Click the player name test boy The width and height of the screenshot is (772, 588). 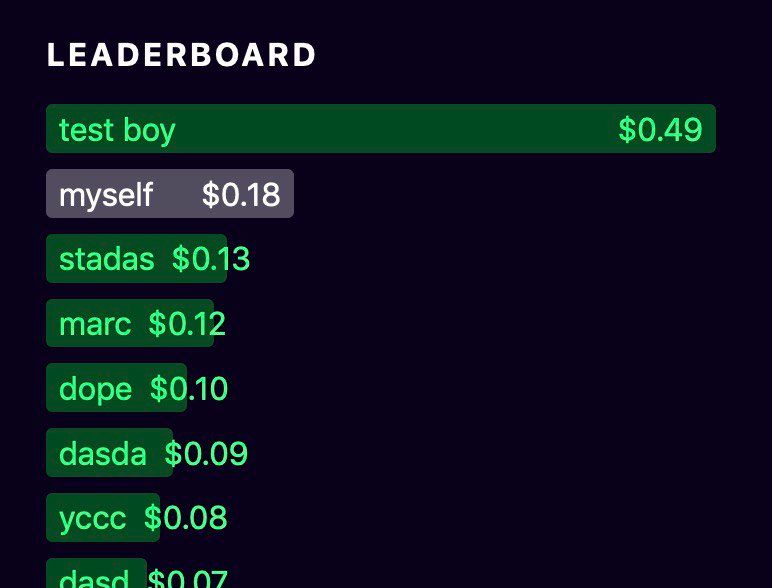click(117, 131)
